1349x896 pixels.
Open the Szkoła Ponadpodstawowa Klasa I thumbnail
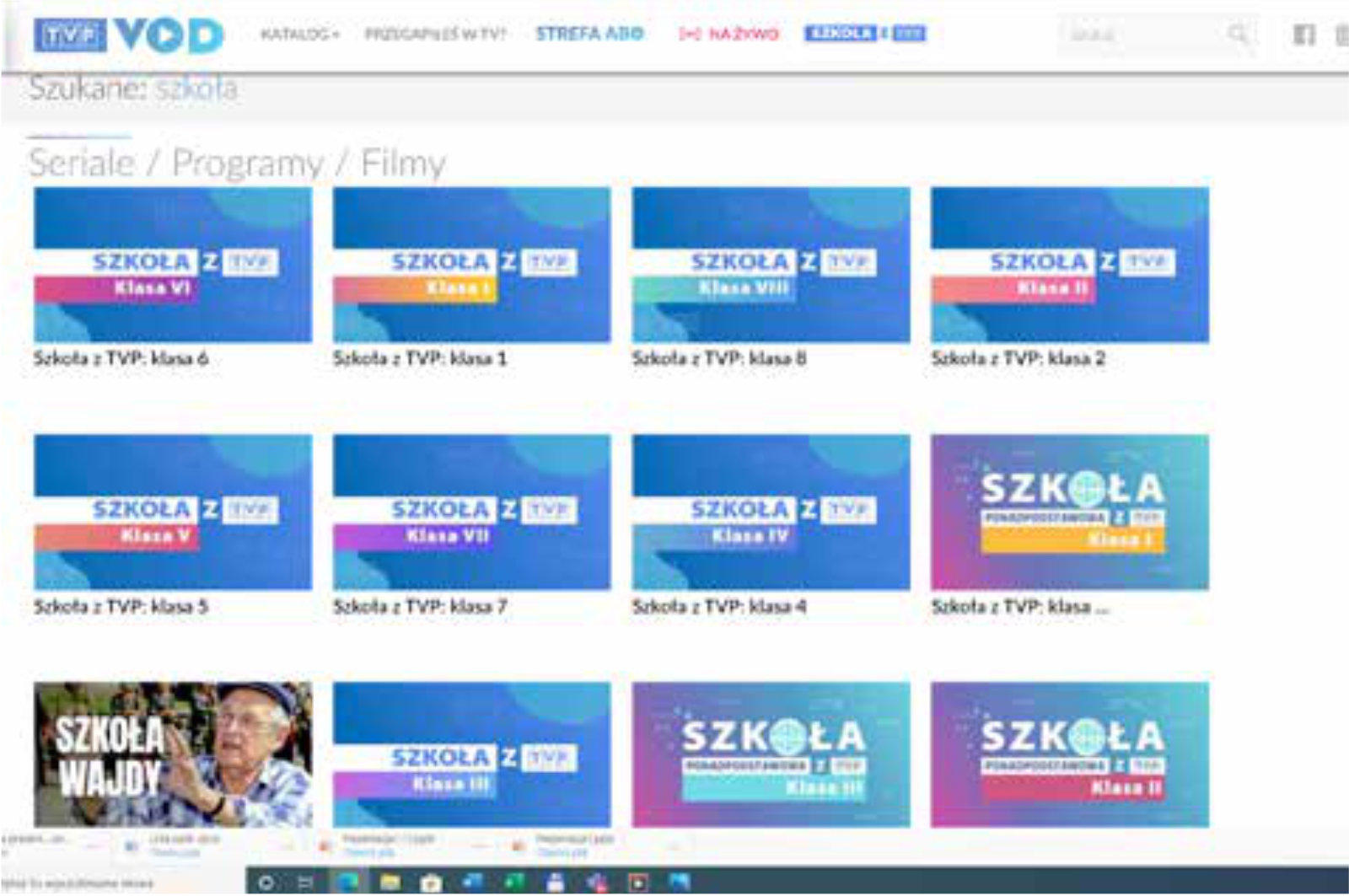click(1069, 512)
